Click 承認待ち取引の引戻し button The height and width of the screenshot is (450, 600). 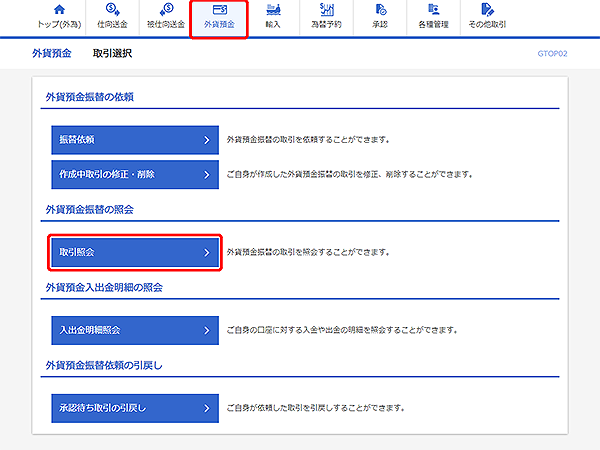(x=135, y=408)
